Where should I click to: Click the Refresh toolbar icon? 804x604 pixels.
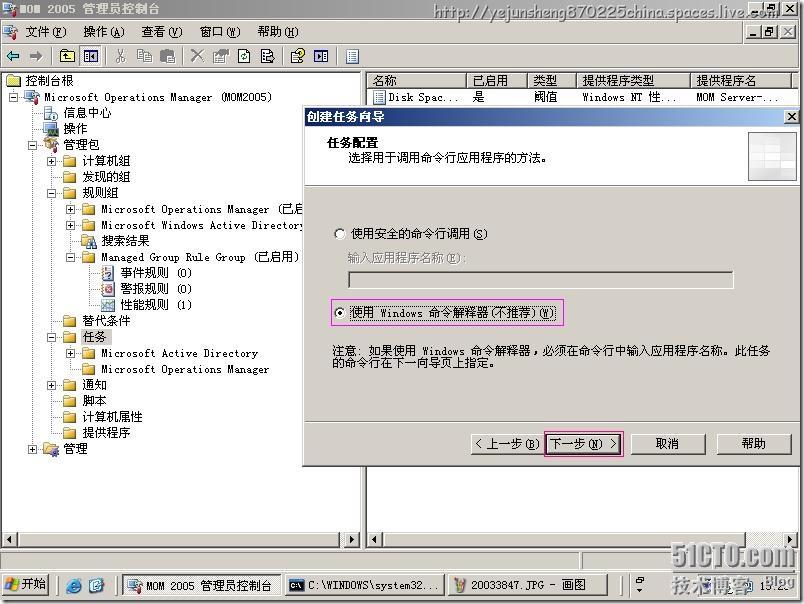[244, 56]
